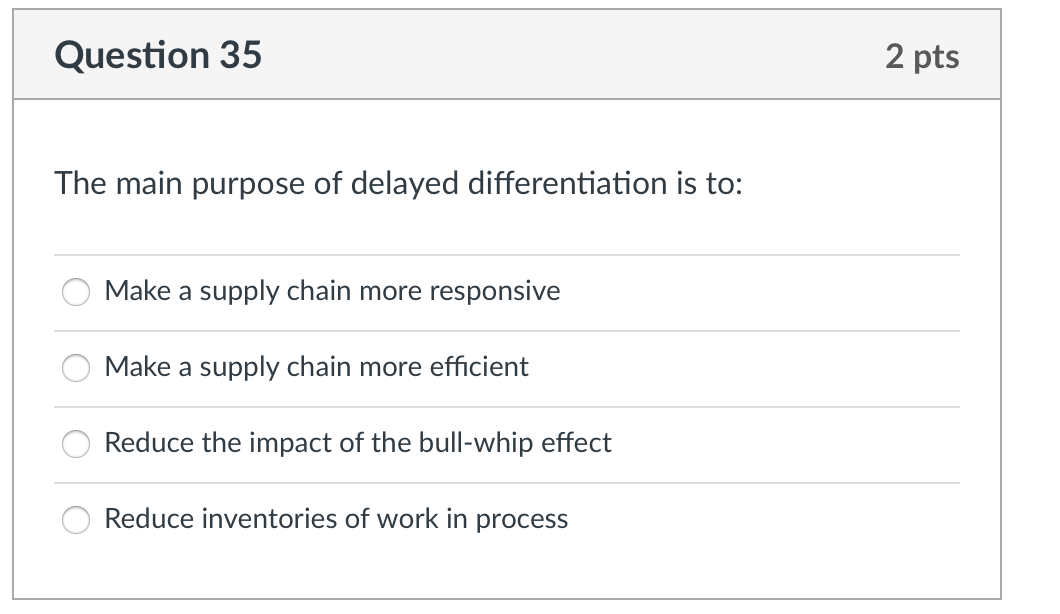The height and width of the screenshot is (614, 1060).
Task: Click the question prompt about delayed differentiation
Action: click(398, 183)
